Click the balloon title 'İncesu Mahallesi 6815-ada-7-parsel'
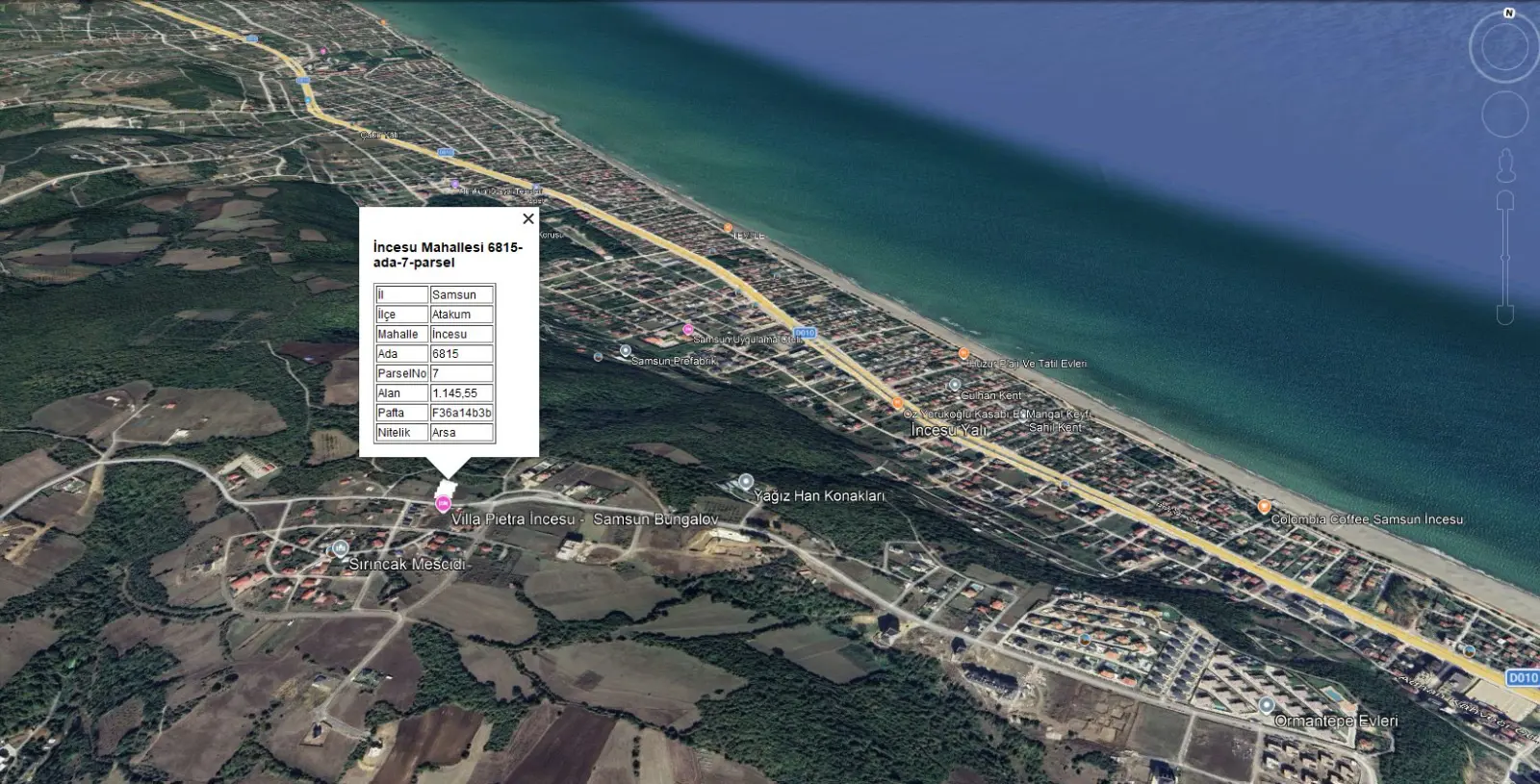The image size is (1540, 784). (x=448, y=255)
